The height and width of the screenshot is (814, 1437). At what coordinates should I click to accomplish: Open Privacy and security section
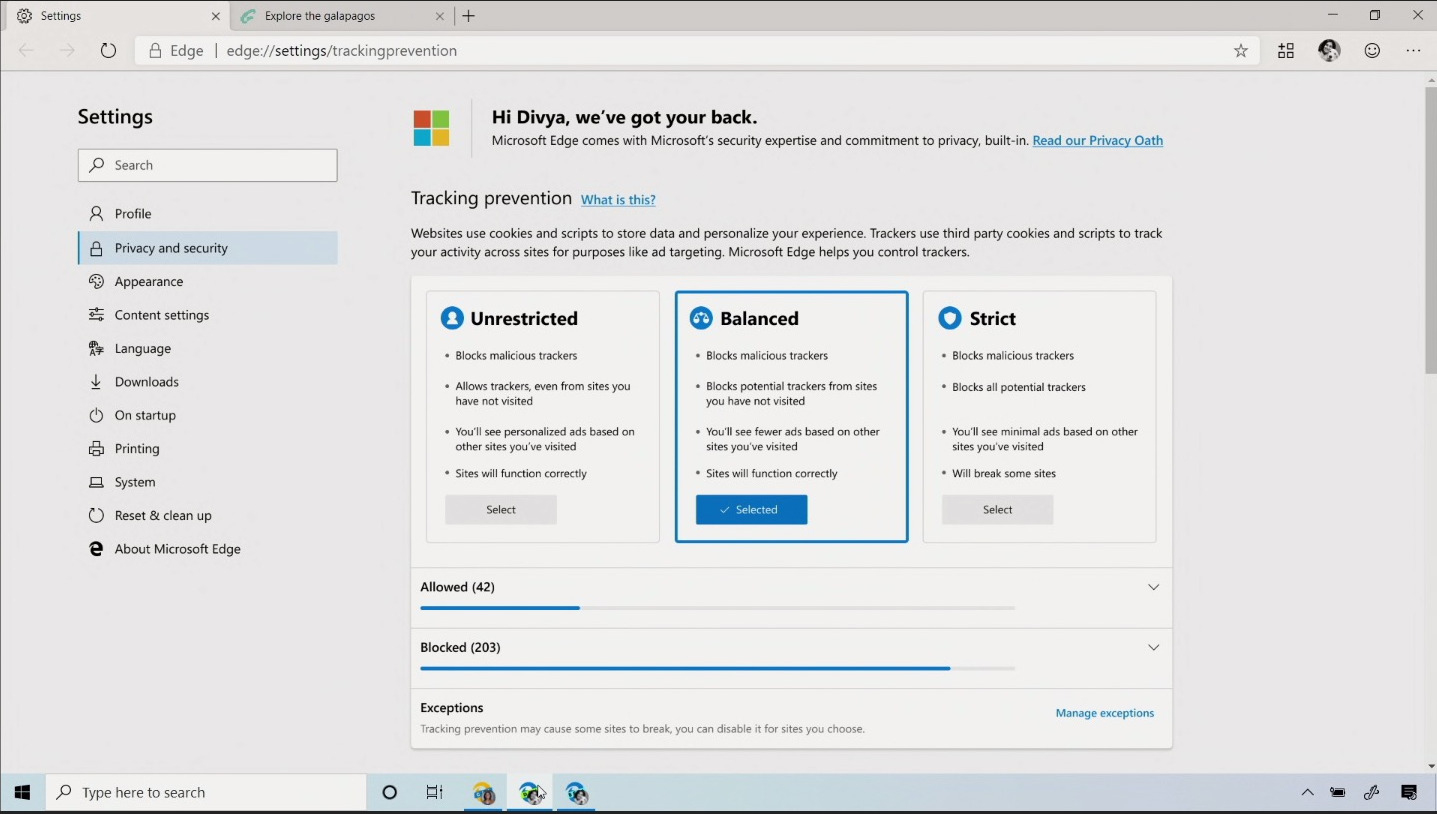point(208,248)
